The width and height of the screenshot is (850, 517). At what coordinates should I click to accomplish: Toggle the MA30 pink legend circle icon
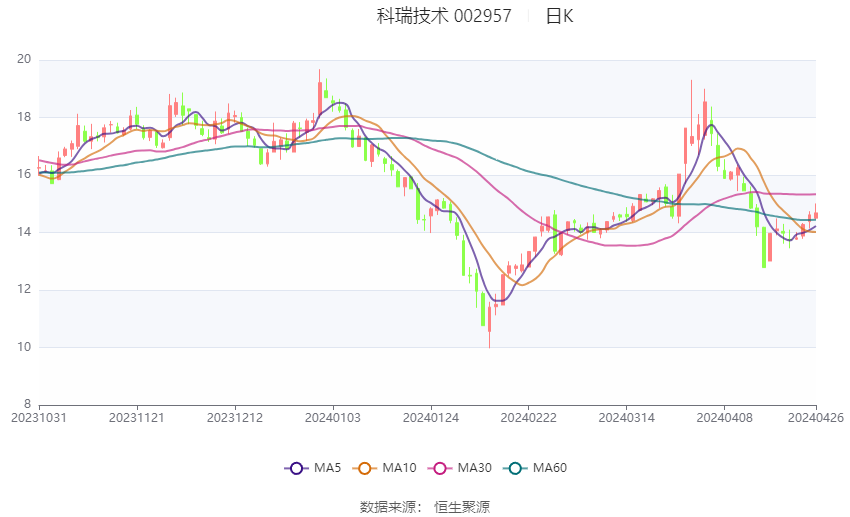[440, 468]
